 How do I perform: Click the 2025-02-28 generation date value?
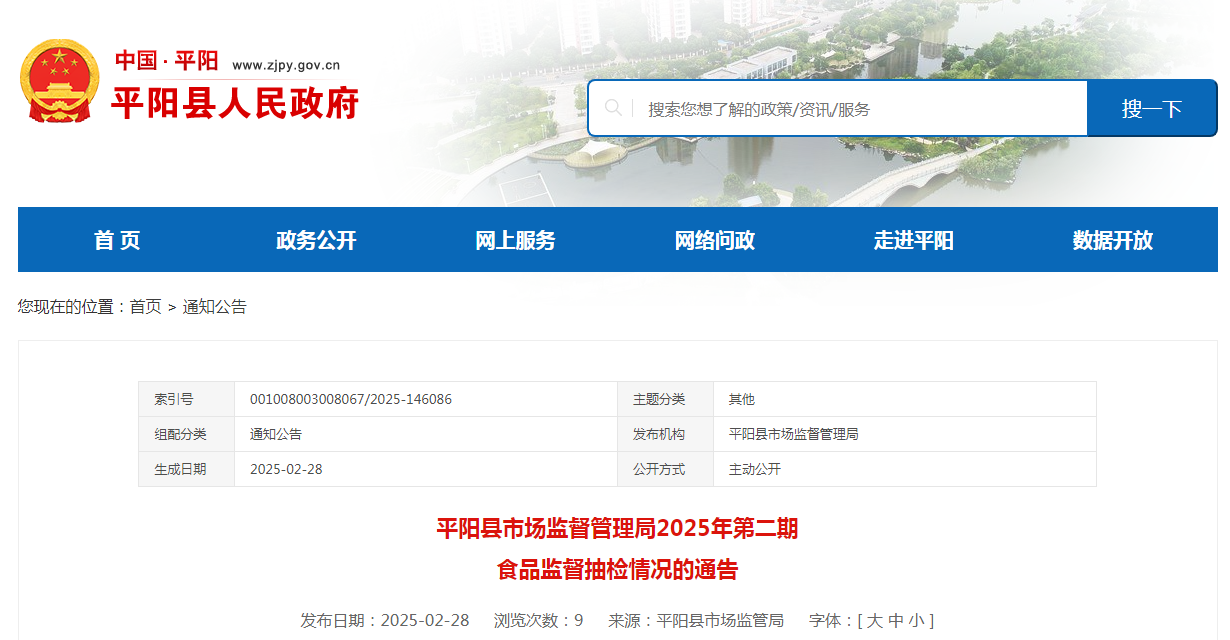tap(286, 469)
